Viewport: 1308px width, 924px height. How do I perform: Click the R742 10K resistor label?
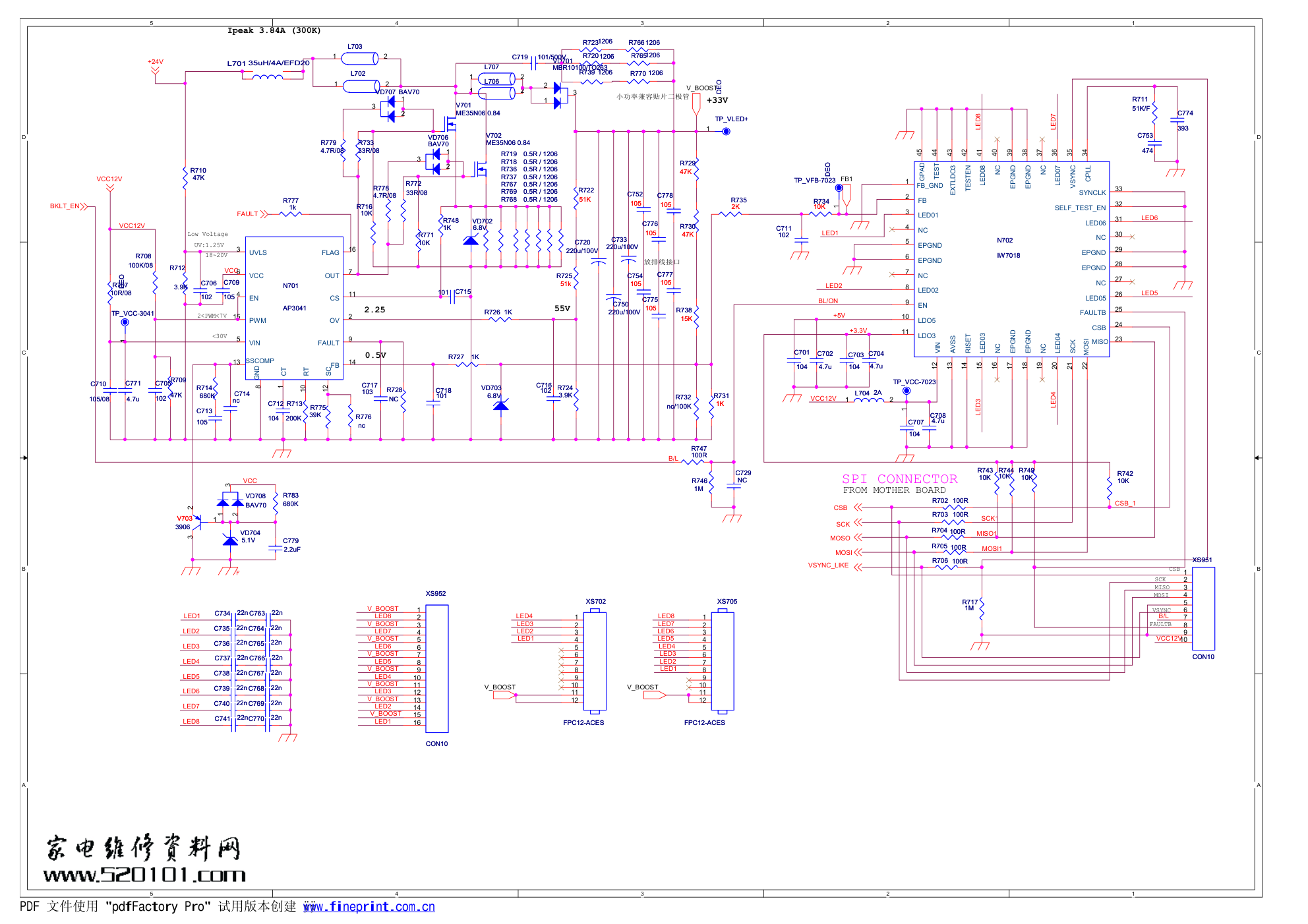(1125, 477)
